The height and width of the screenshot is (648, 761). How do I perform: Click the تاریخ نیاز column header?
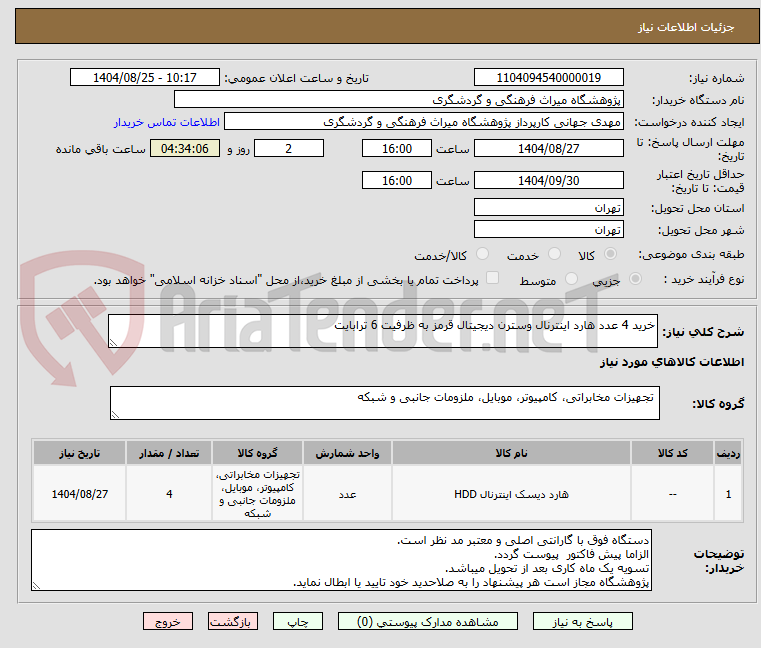click(x=80, y=453)
